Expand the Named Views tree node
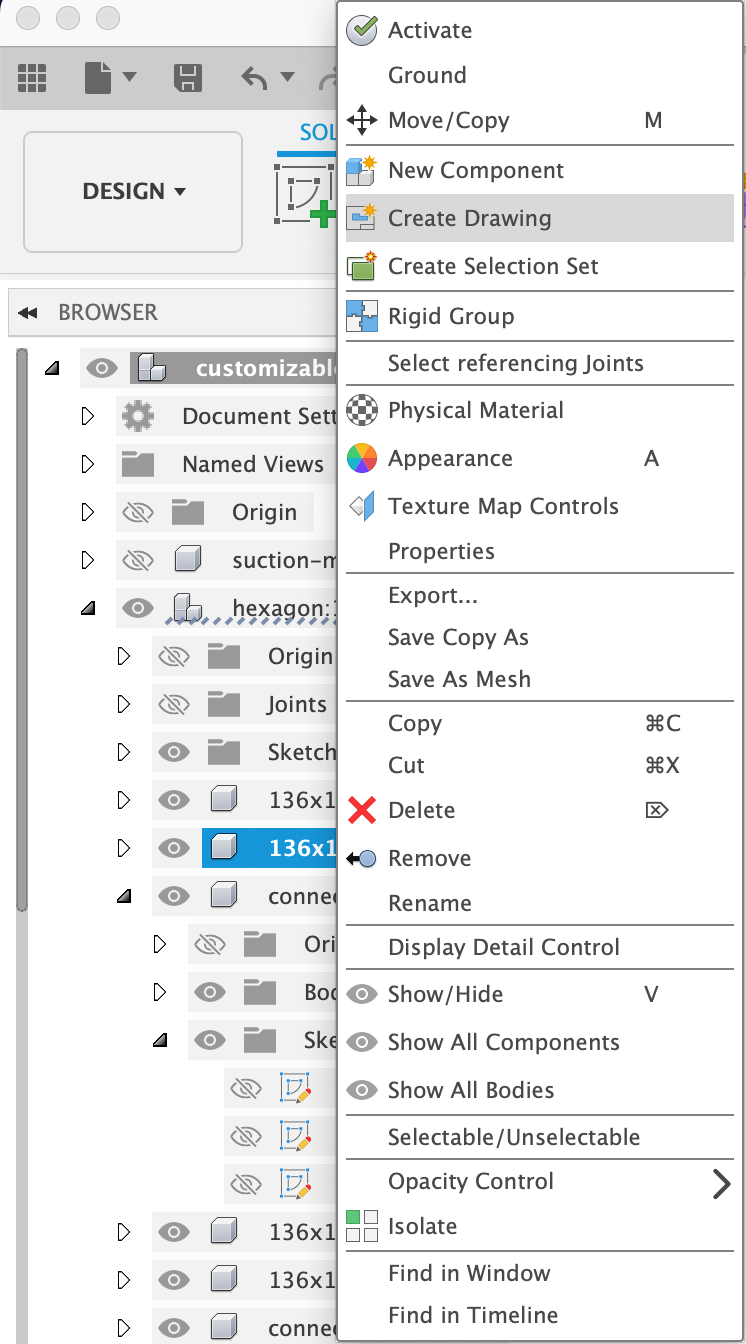This screenshot has width=746, height=1344. pos(88,464)
